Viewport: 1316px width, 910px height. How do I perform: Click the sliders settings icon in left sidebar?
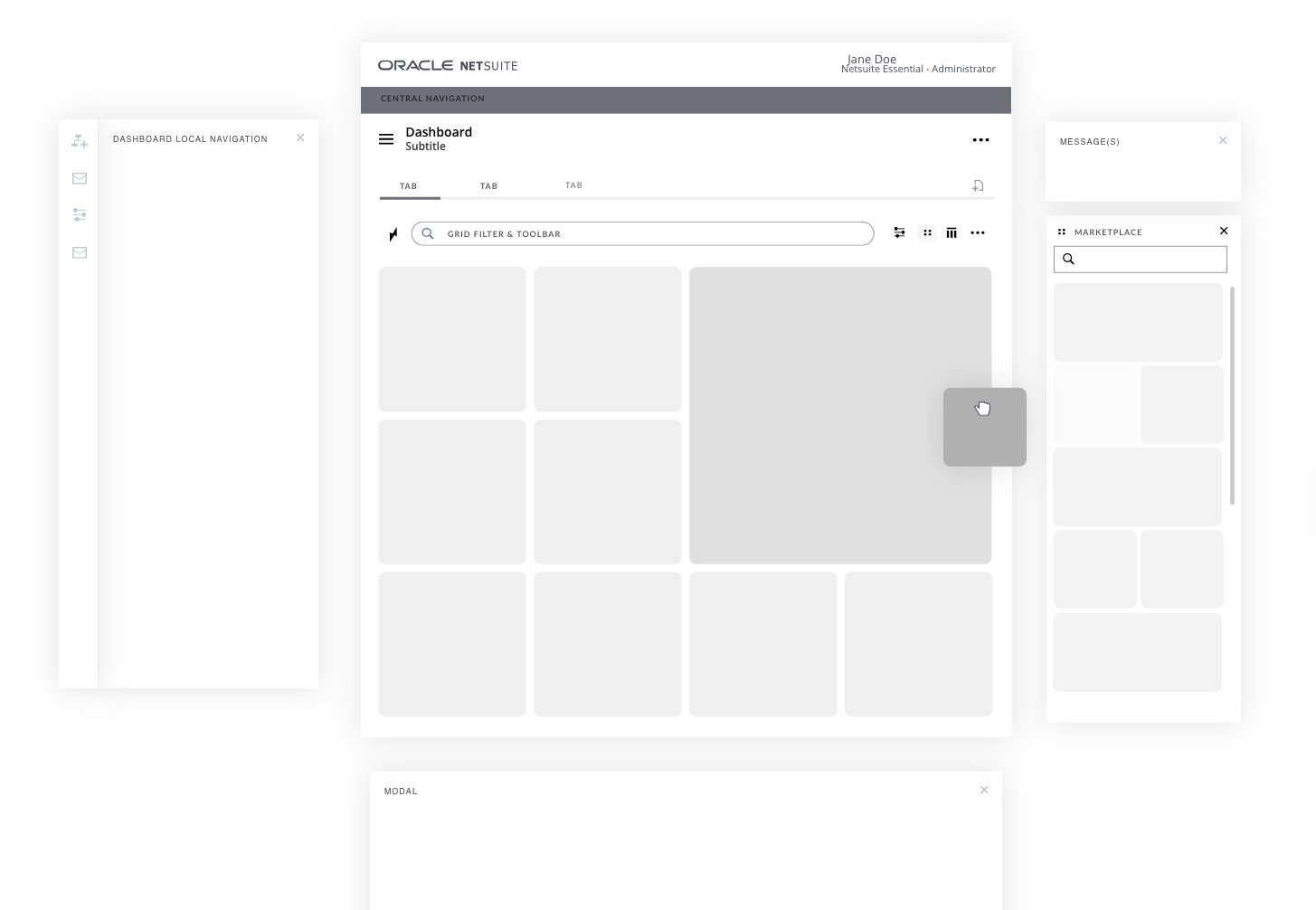click(x=80, y=214)
